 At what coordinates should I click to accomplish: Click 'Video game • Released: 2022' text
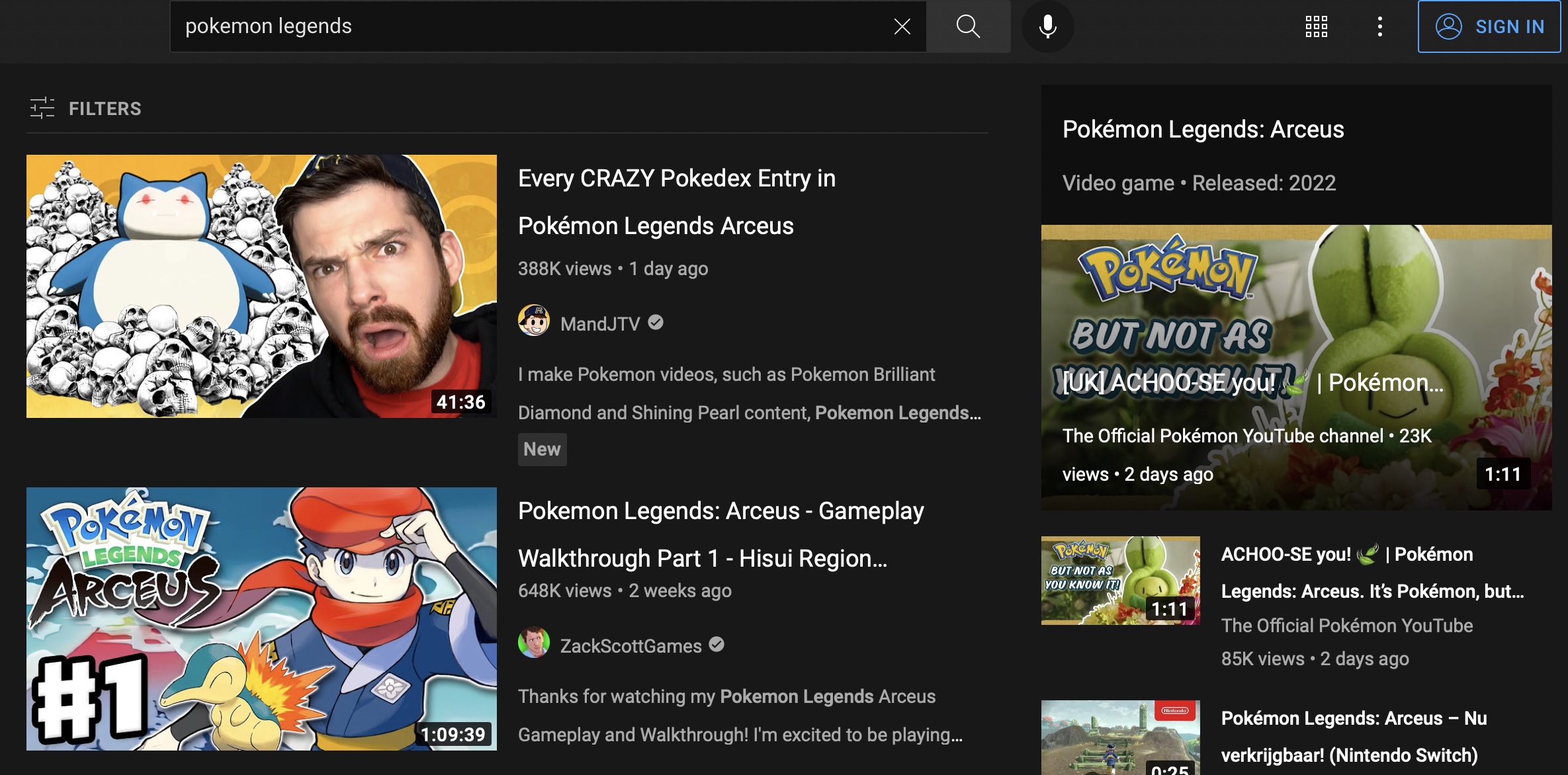click(1199, 183)
